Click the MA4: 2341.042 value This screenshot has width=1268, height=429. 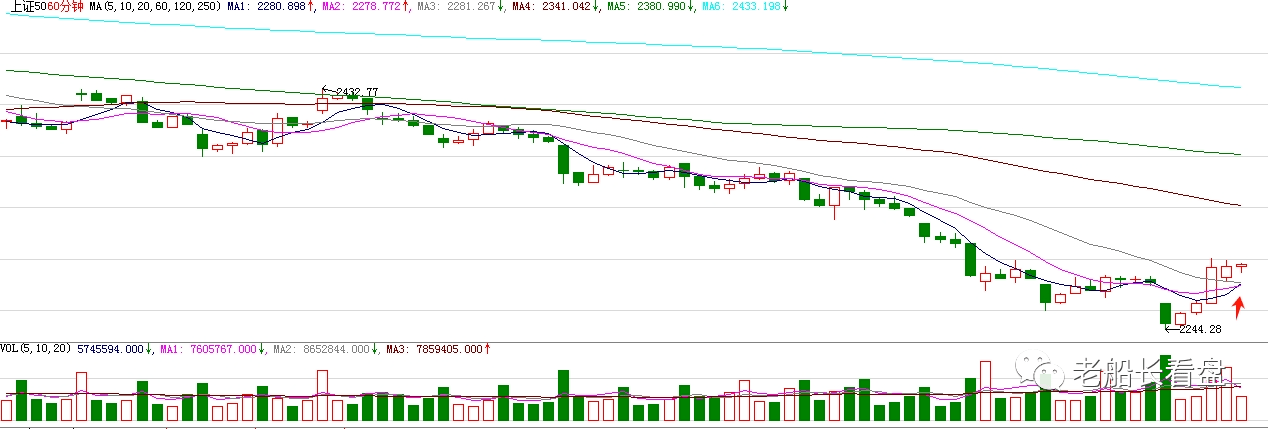point(551,6)
